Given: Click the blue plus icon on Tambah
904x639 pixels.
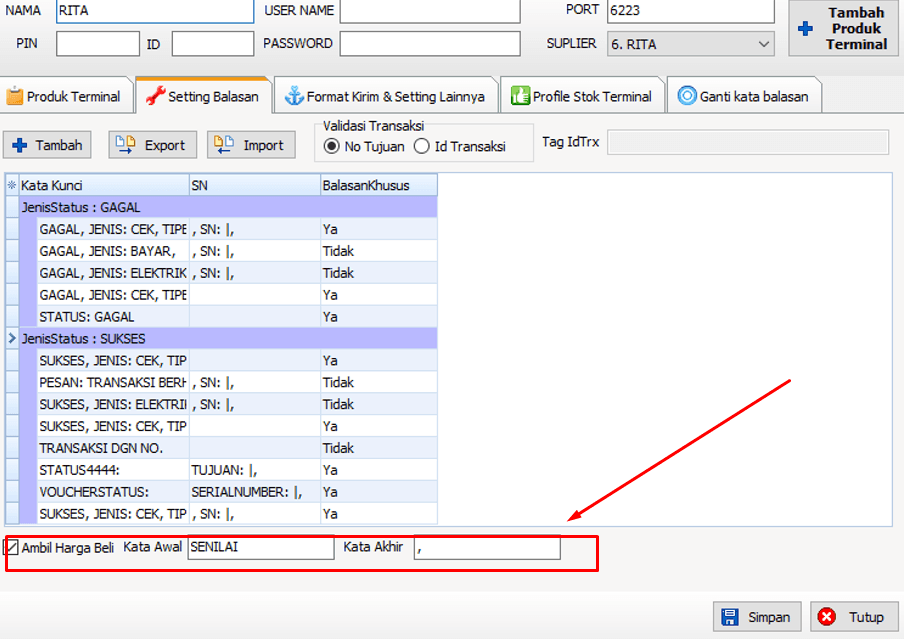Looking at the screenshot, I should [20, 145].
